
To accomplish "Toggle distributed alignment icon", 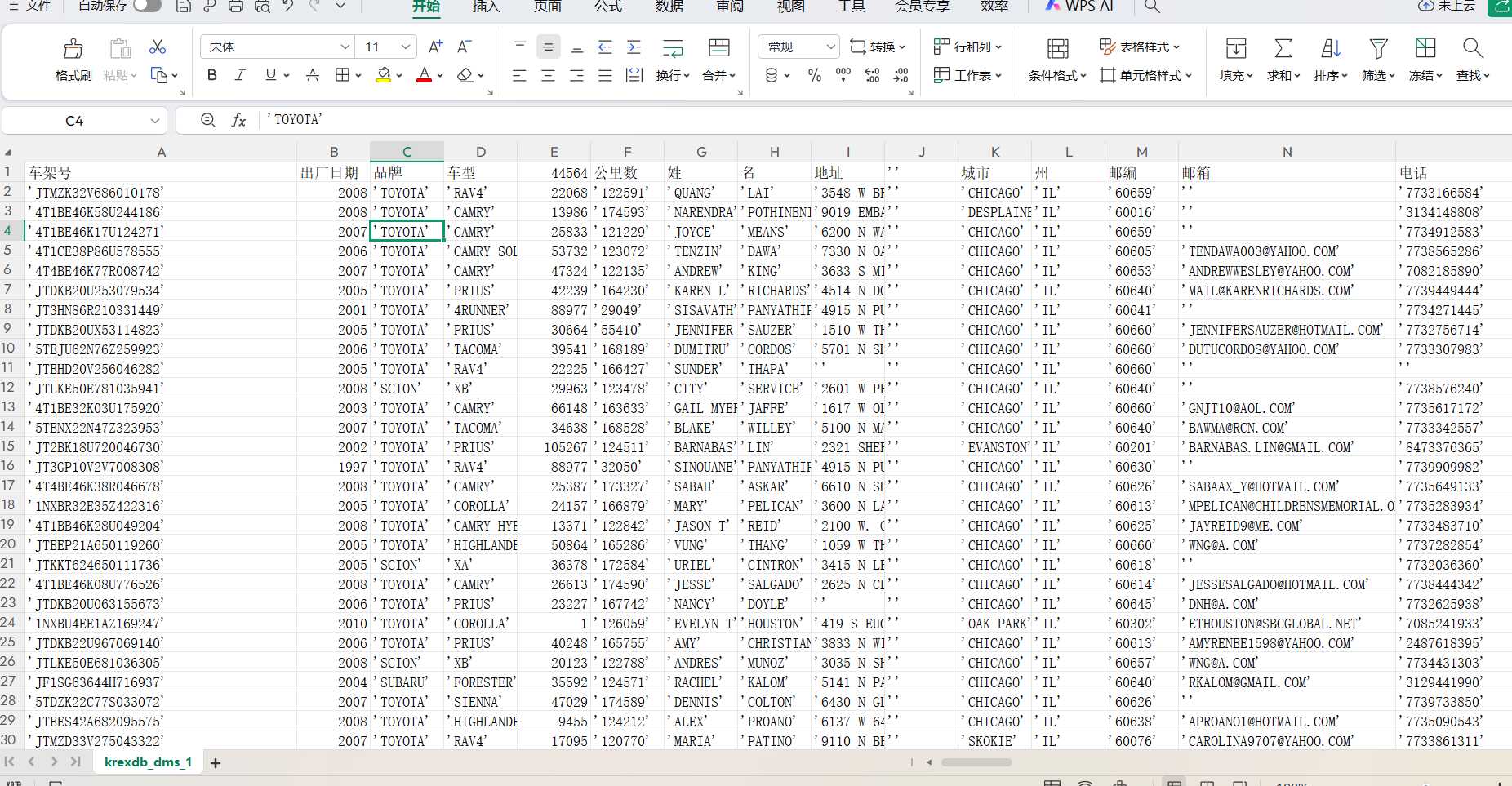I will pos(634,75).
